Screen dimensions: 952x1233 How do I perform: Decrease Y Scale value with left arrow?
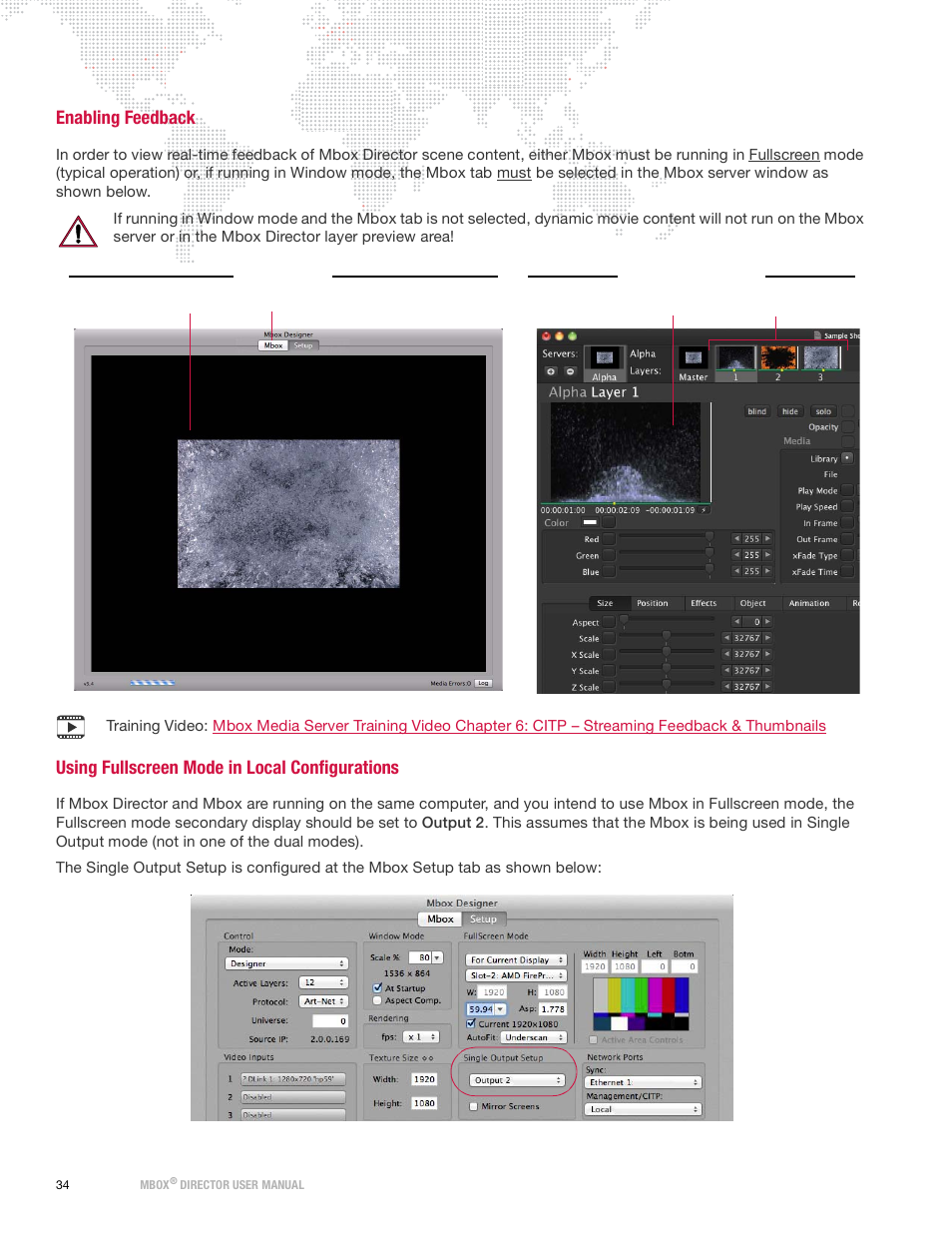[x=726, y=671]
